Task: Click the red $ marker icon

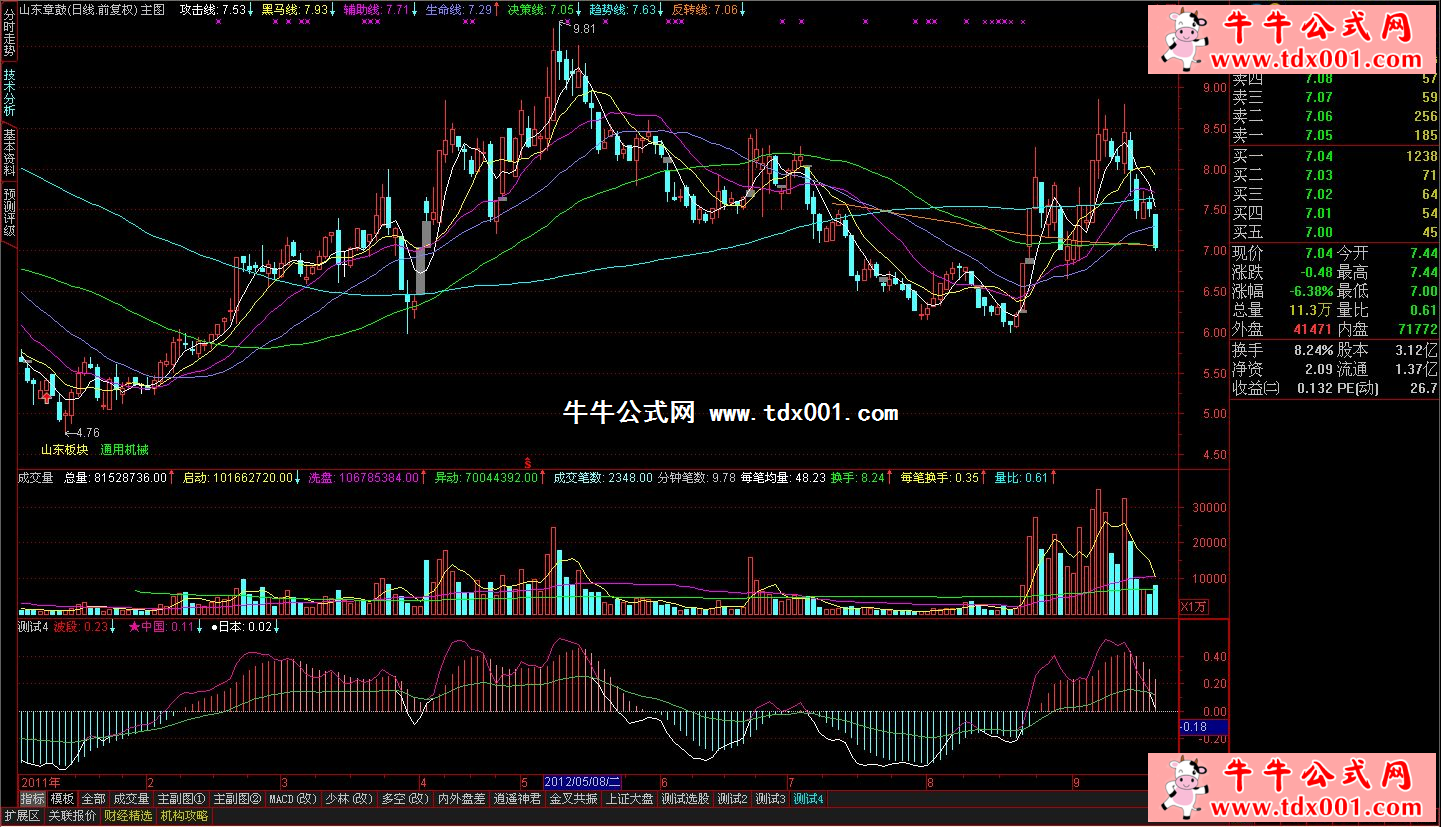Action: [x=526, y=461]
